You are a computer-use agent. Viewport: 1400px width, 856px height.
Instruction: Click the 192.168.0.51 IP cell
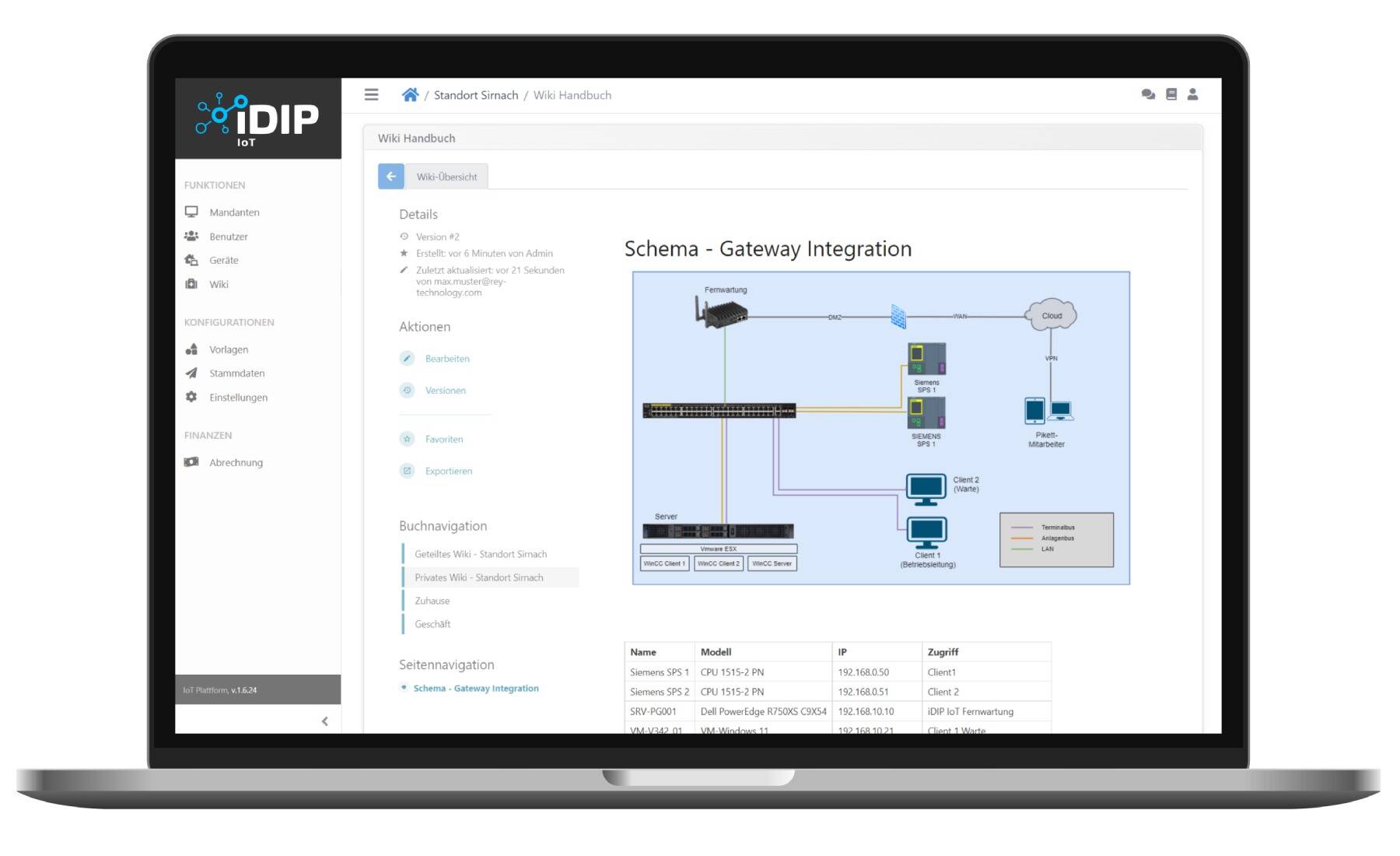pyautogui.click(x=877, y=692)
